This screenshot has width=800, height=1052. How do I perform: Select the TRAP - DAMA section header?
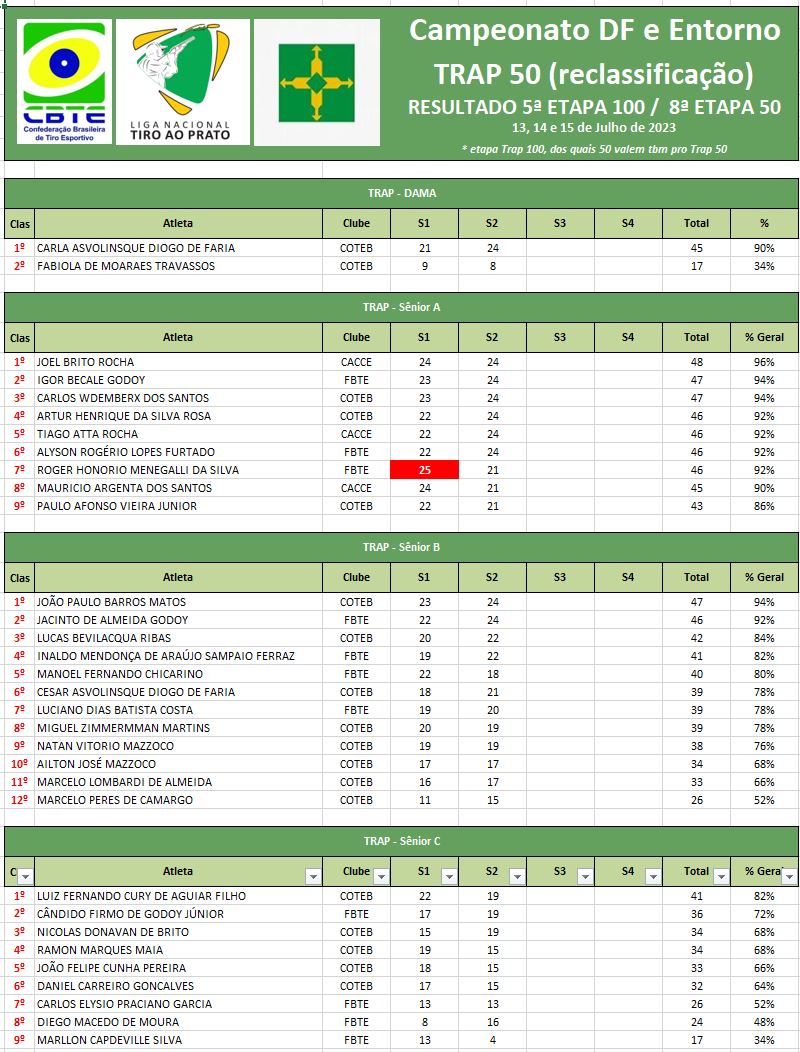[x=401, y=193]
